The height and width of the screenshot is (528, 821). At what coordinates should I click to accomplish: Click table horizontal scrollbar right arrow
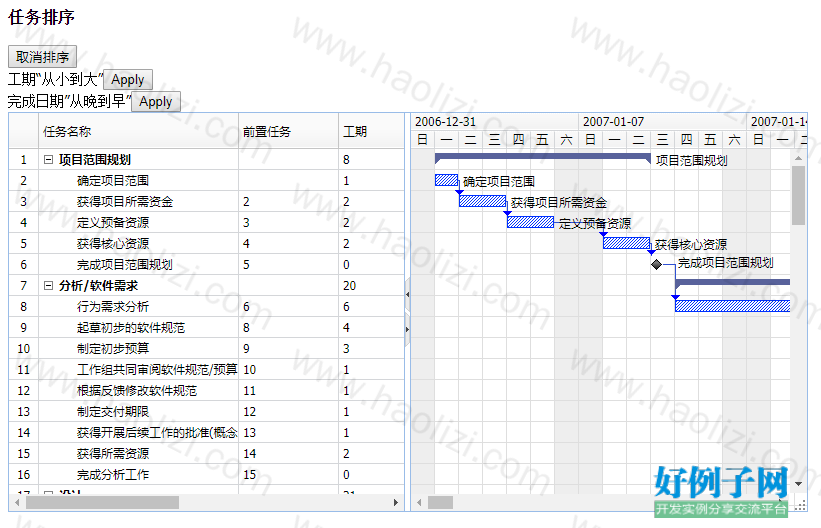[x=396, y=503]
